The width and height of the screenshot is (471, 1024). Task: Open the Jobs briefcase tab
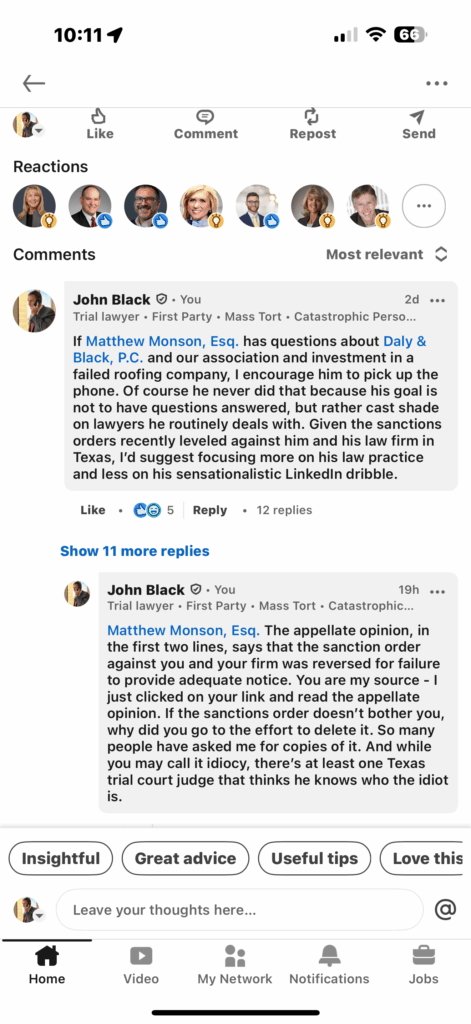[423, 965]
